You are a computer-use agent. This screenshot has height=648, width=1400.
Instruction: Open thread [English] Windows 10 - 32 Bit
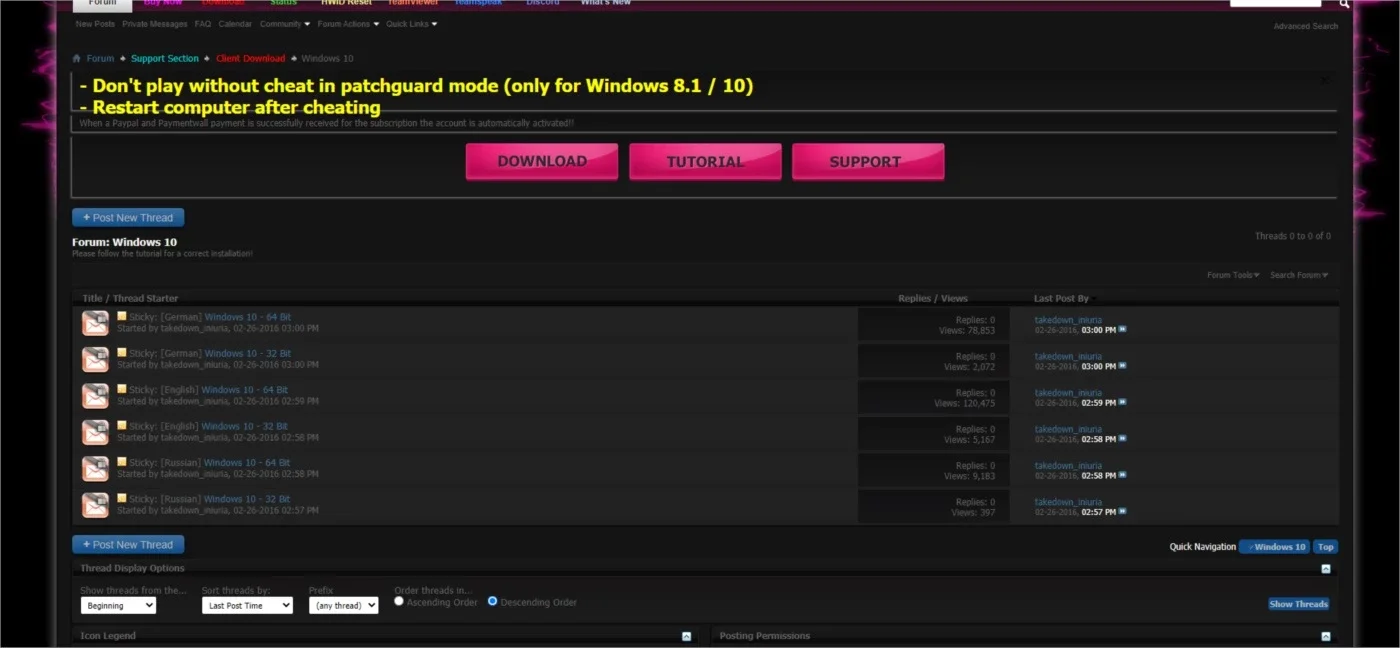tap(245, 426)
